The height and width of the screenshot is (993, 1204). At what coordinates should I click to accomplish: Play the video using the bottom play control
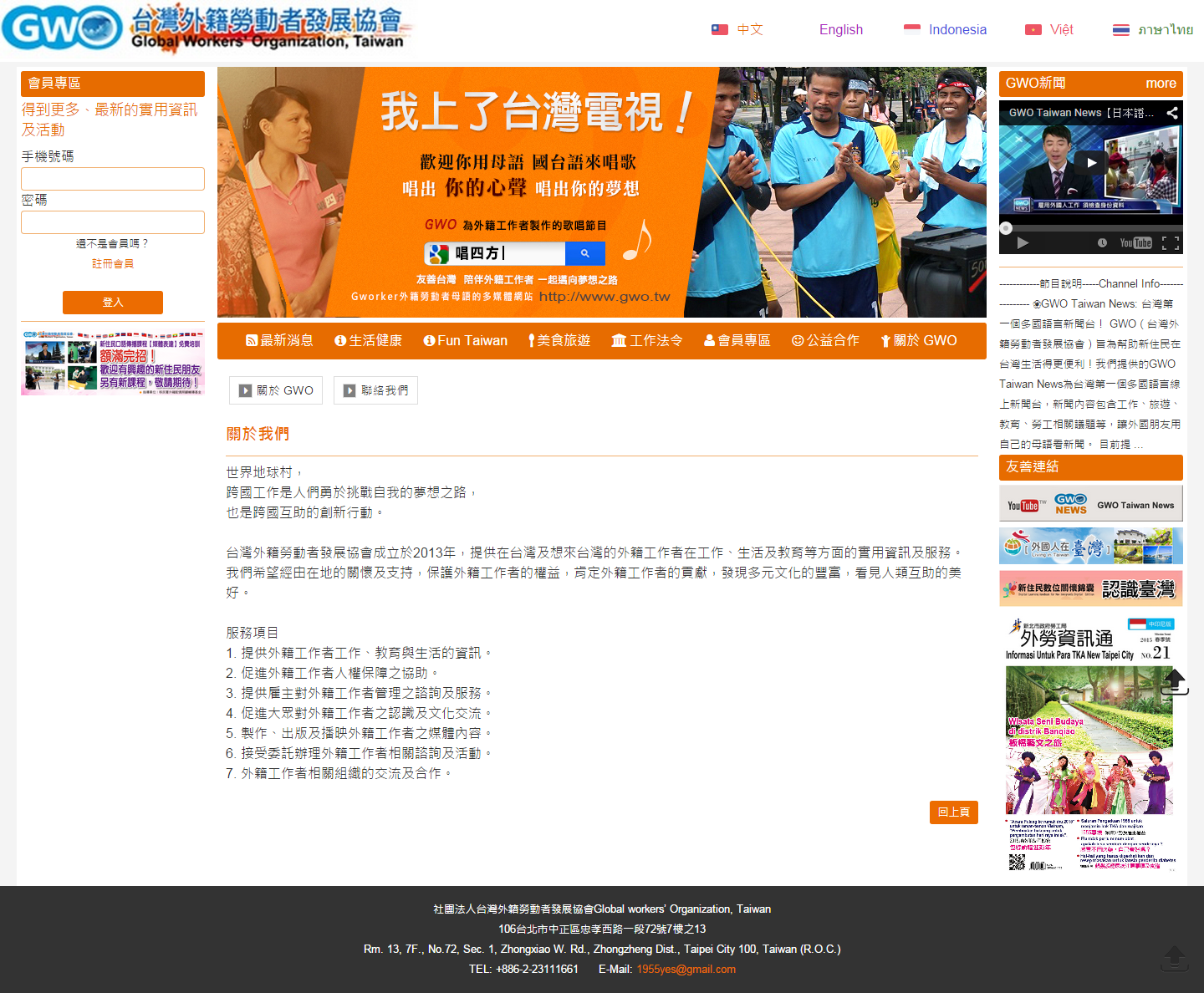(x=1023, y=243)
